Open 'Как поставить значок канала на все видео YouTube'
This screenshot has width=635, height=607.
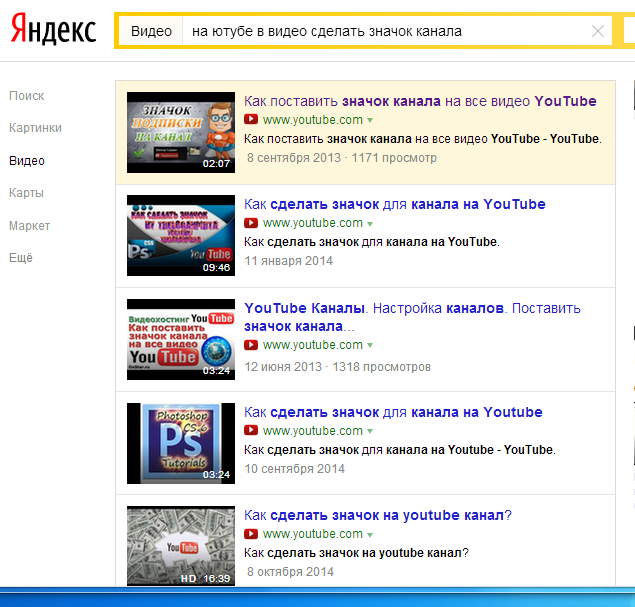(x=420, y=101)
